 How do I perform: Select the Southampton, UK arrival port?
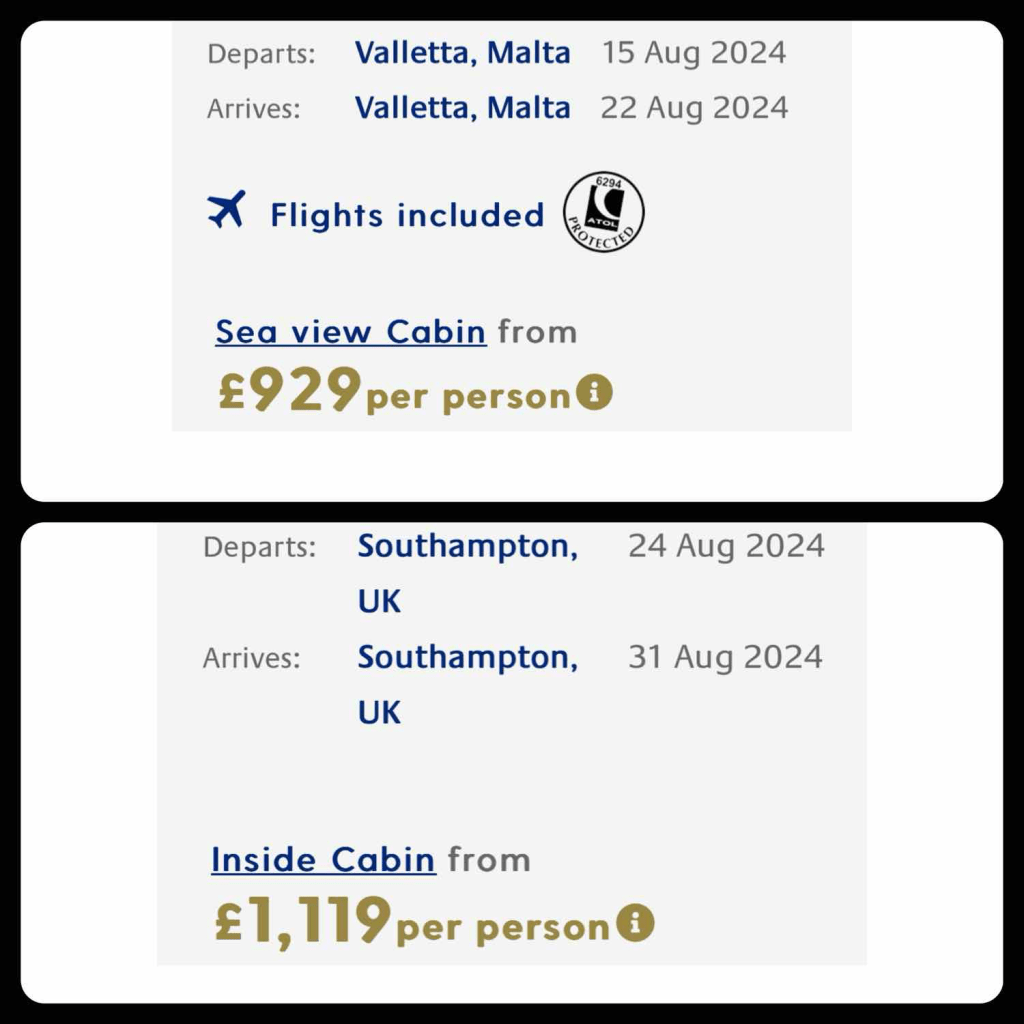point(468,684)
